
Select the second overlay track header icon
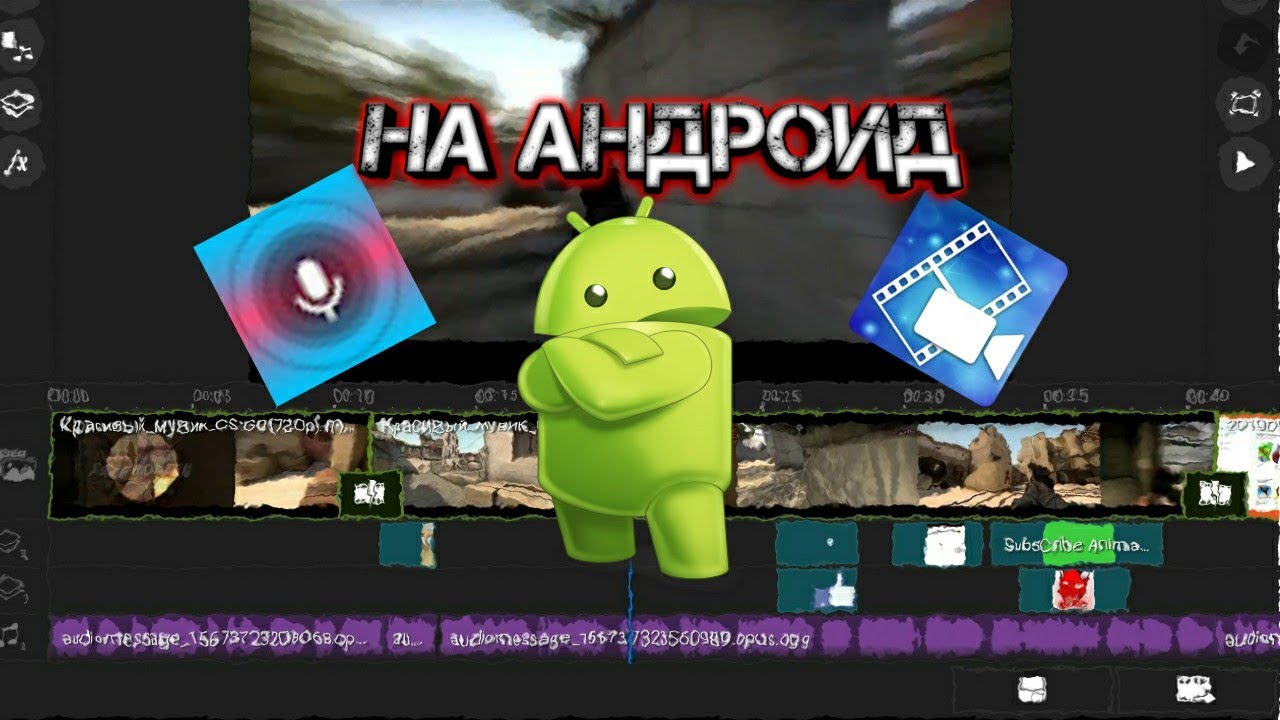[13, 590]
